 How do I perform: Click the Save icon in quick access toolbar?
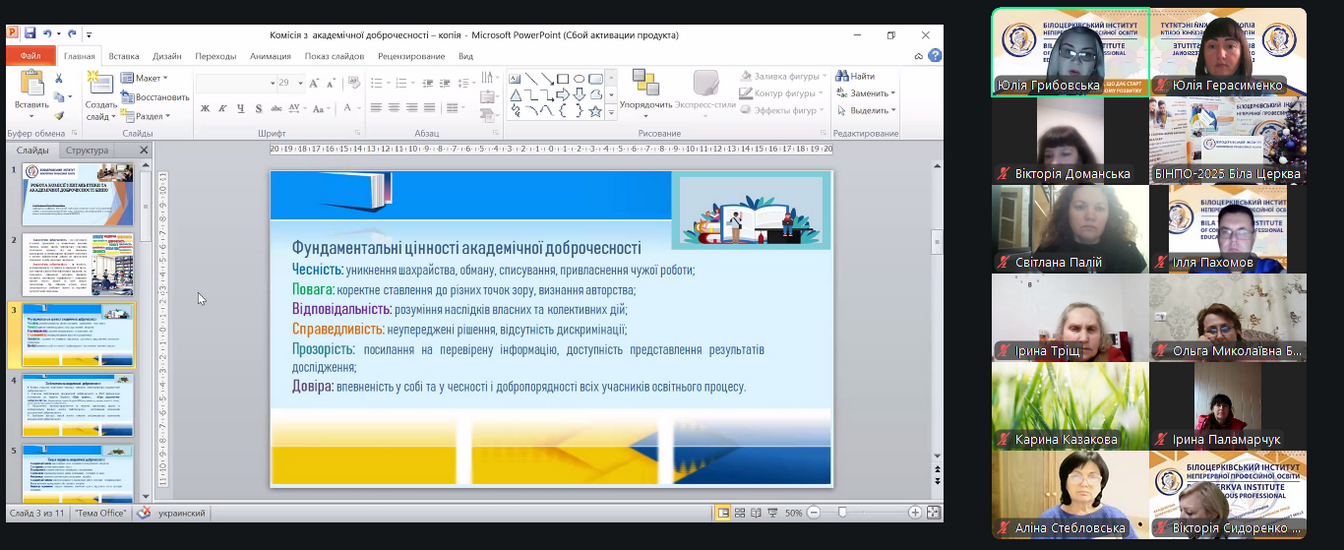point(29,34)
